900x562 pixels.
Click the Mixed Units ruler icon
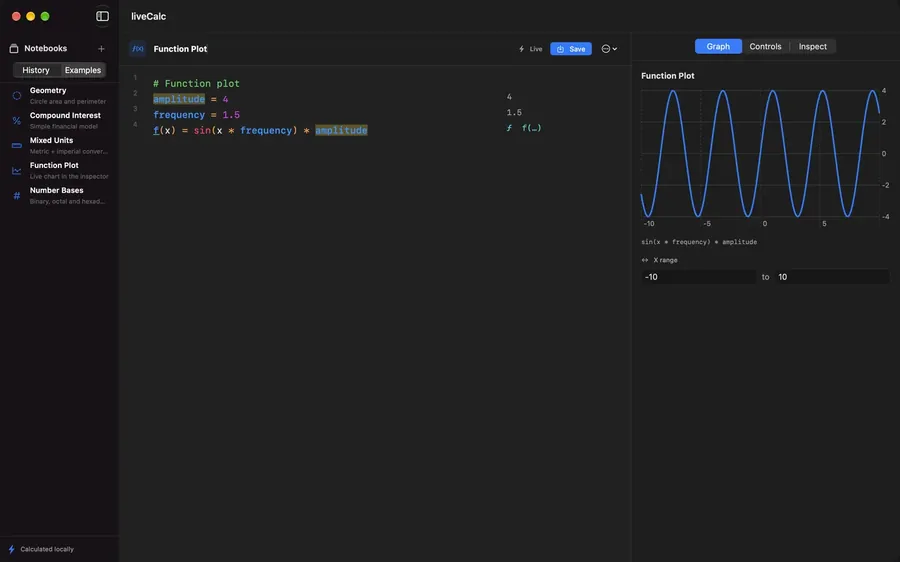pos(17,145)
